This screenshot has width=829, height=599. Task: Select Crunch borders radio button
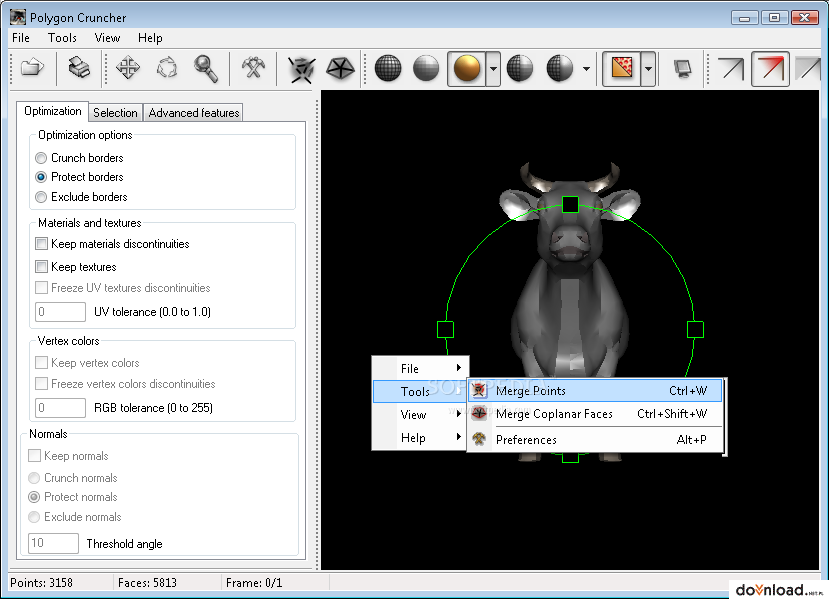pos(41,158)
